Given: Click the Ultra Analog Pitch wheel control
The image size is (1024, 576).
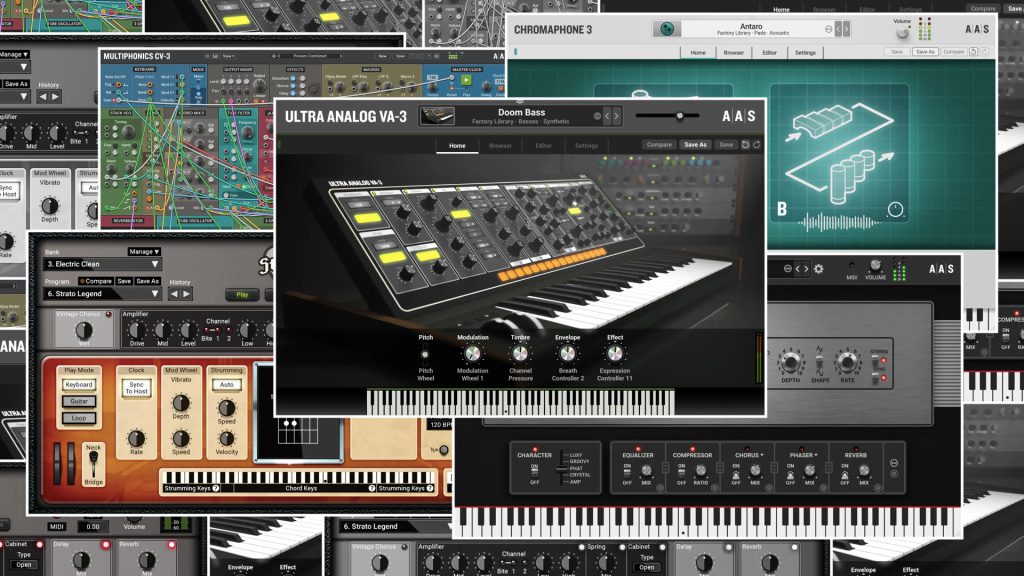Looking at the screenshot, I should [424, 355].
